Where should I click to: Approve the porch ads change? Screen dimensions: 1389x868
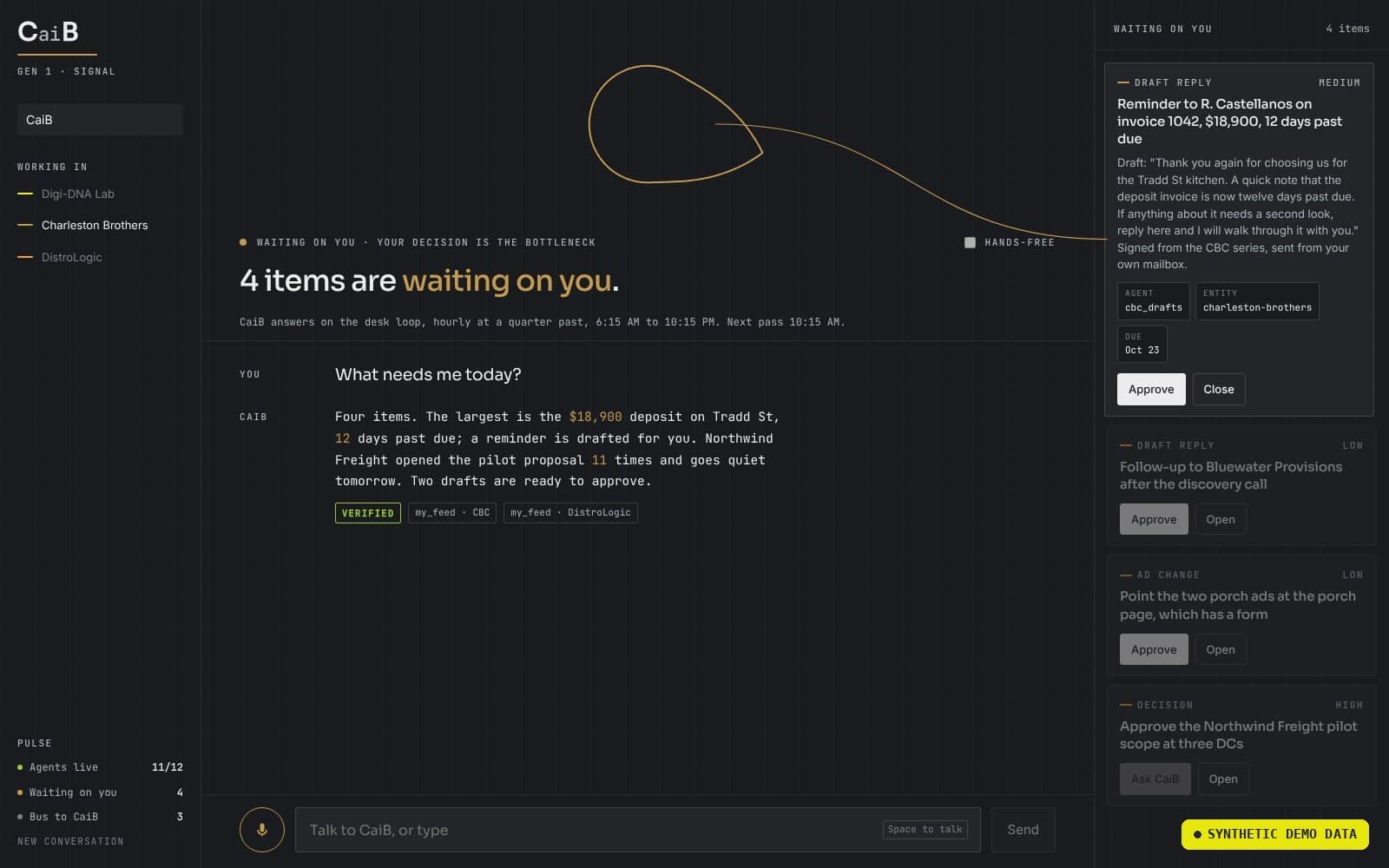point(1154,649)
